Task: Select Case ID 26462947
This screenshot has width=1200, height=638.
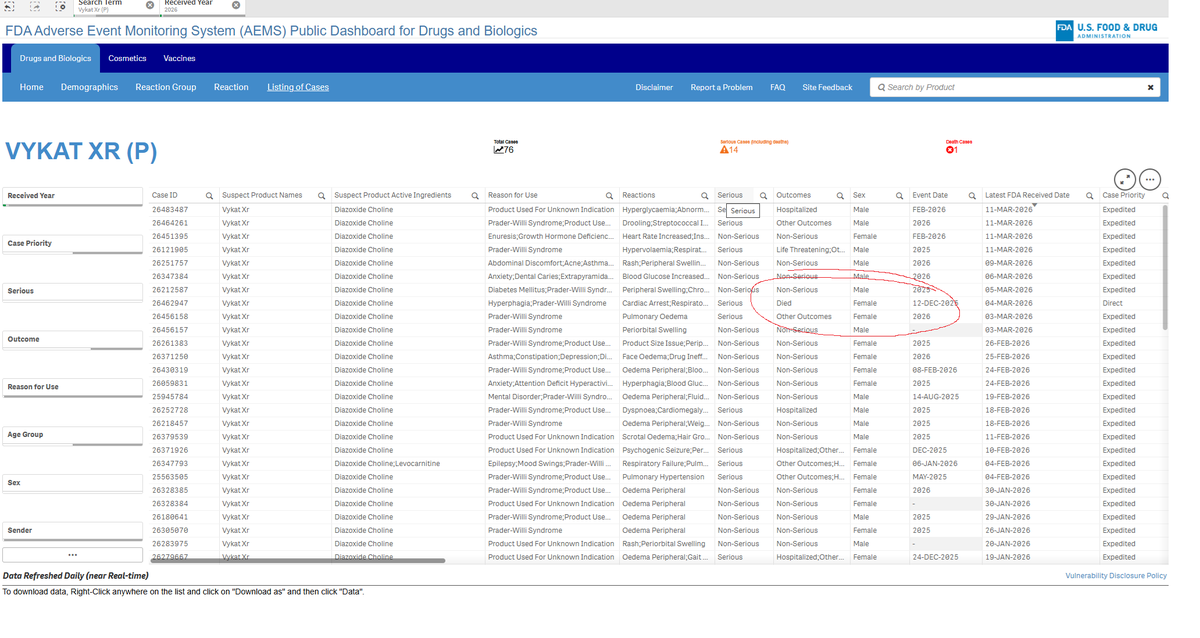Action: tap(170, 303)
